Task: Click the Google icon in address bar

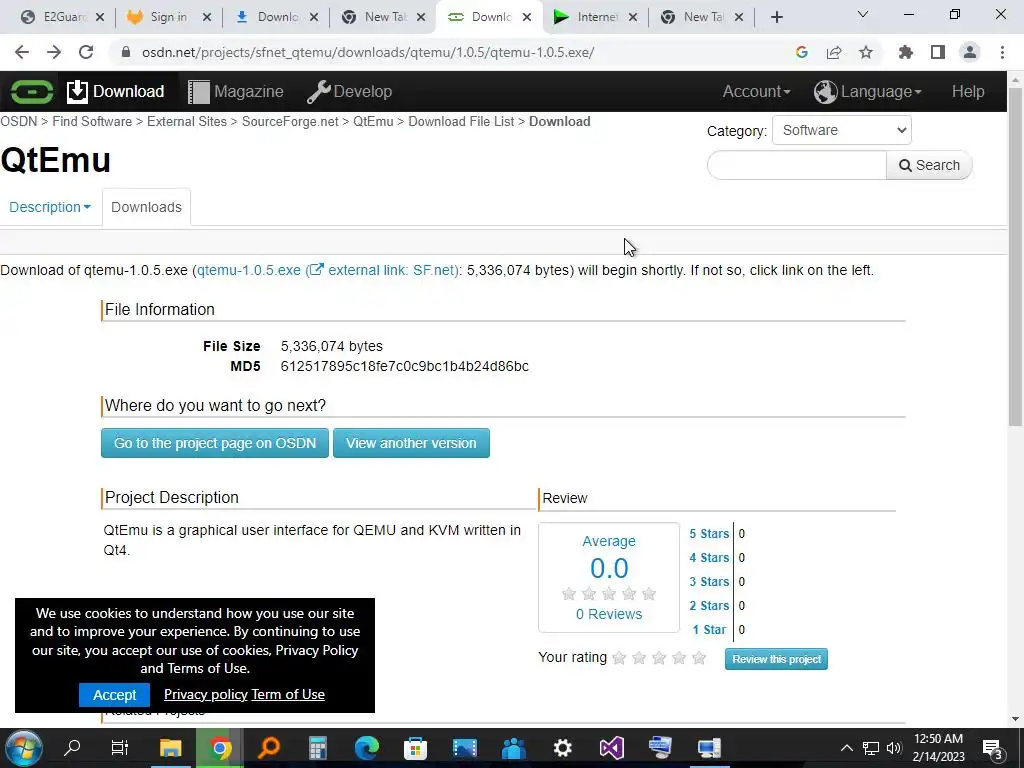Action: (x=802, y=52)
